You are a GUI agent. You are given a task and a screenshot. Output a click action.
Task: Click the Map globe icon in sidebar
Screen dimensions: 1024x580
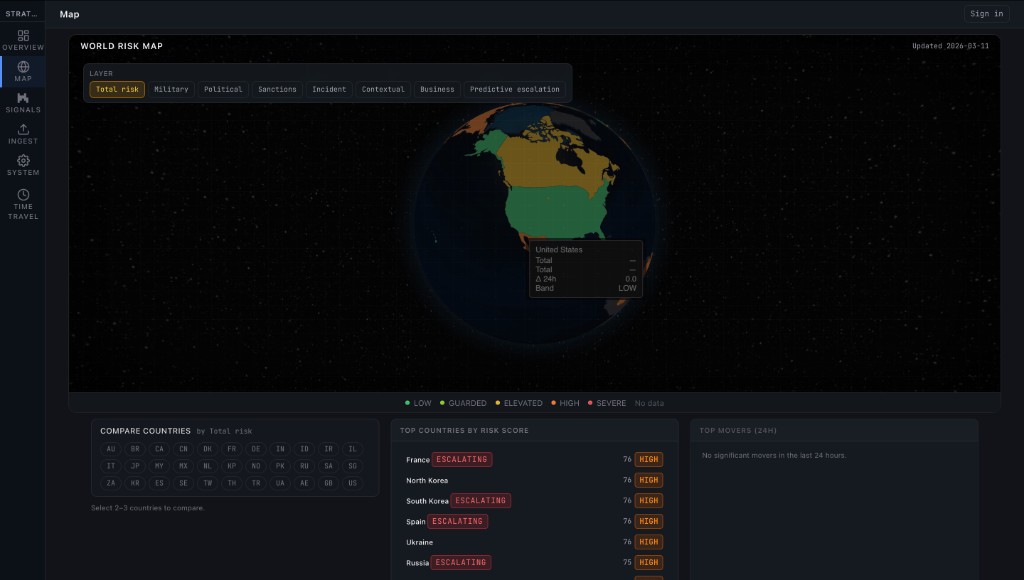(x=23, y=67)
